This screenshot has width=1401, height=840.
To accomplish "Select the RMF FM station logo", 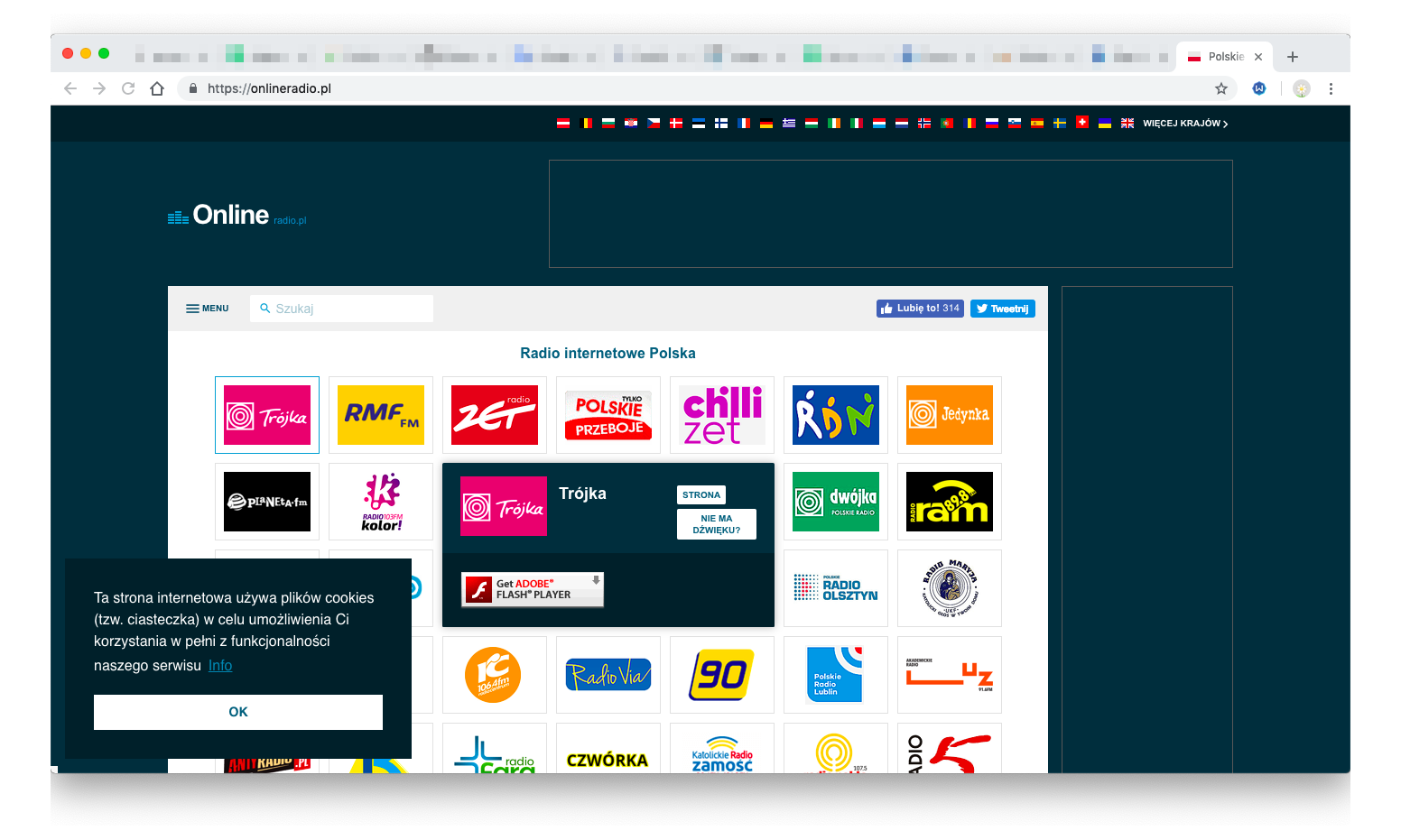I will pyautogui.click(x=380, y=415).
